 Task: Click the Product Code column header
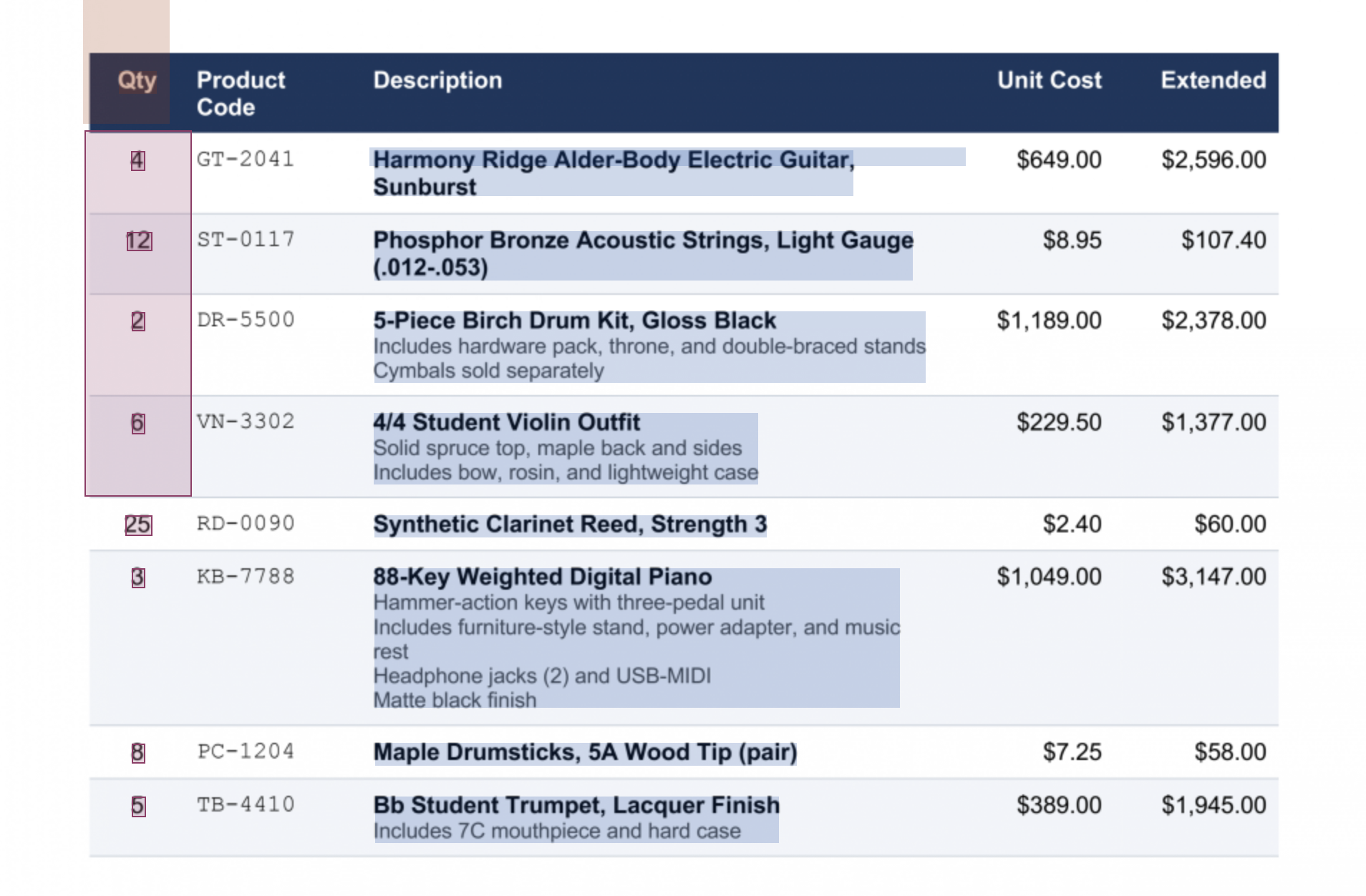(241, 93)
